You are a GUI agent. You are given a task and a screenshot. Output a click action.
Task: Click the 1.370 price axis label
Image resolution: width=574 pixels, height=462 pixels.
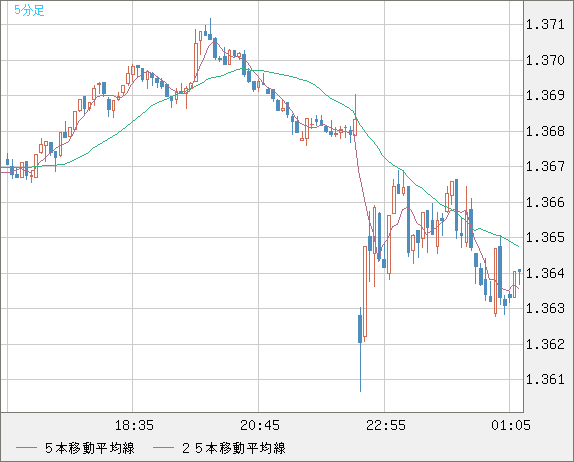click(545, 60)
